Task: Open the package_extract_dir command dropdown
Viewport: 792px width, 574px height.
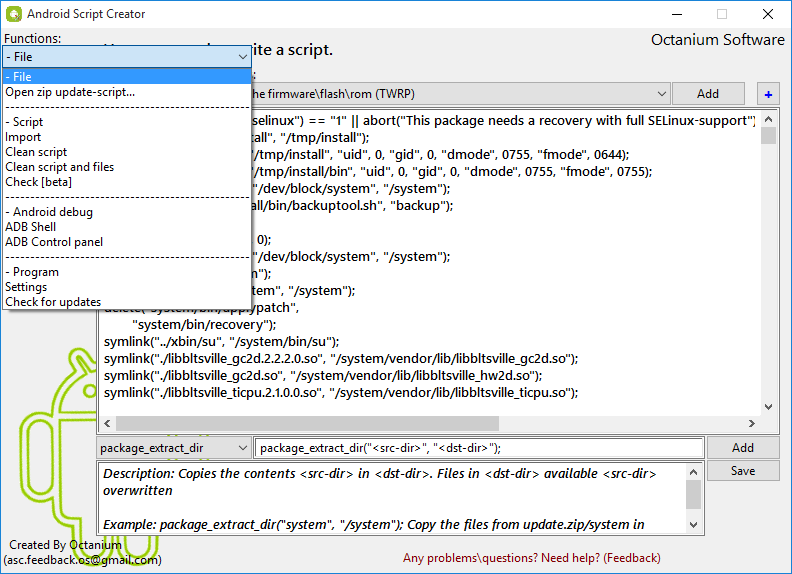Action: (x=241, y=449)
